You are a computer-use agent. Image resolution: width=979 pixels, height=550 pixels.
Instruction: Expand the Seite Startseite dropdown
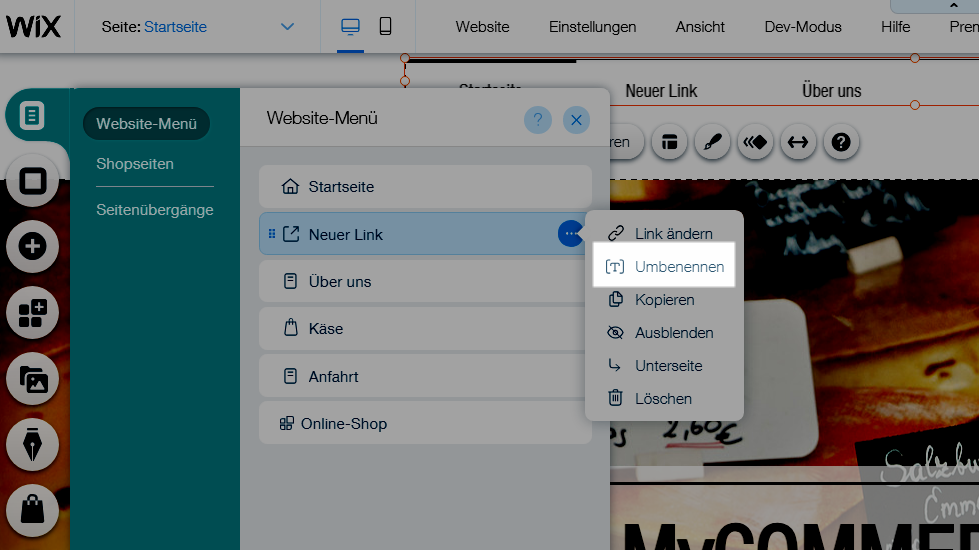coord(288,27)
